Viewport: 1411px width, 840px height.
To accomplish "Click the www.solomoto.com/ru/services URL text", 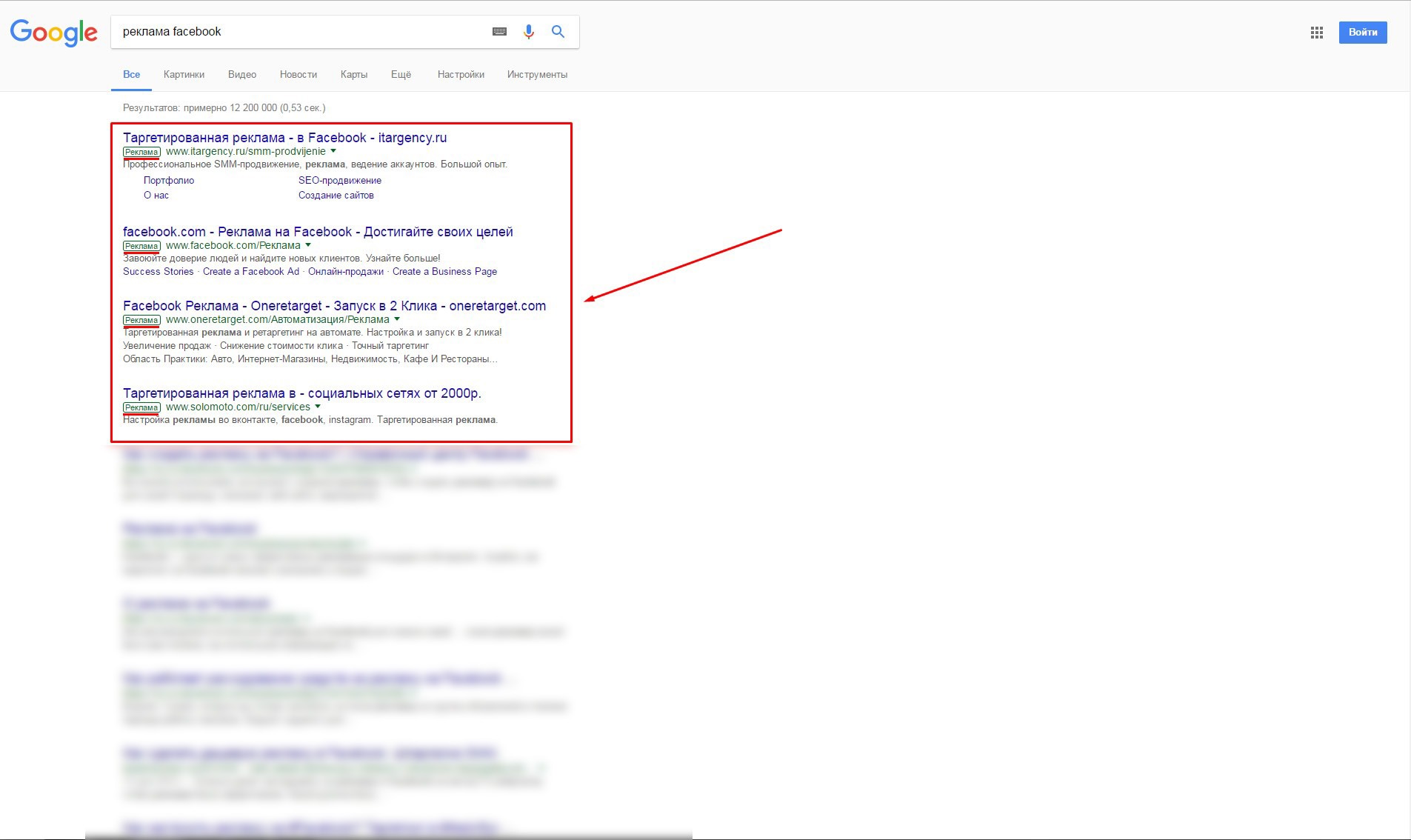I will click(x=238, y=407).
